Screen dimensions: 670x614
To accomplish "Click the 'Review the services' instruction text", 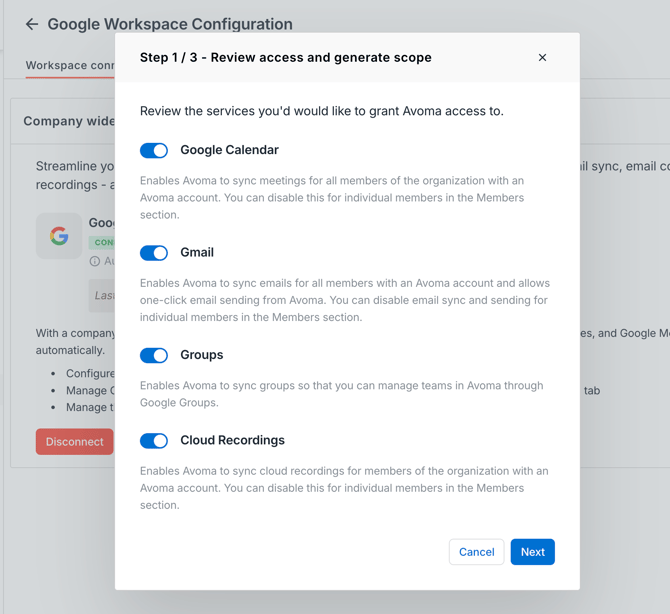I will [x=322, y=111].
